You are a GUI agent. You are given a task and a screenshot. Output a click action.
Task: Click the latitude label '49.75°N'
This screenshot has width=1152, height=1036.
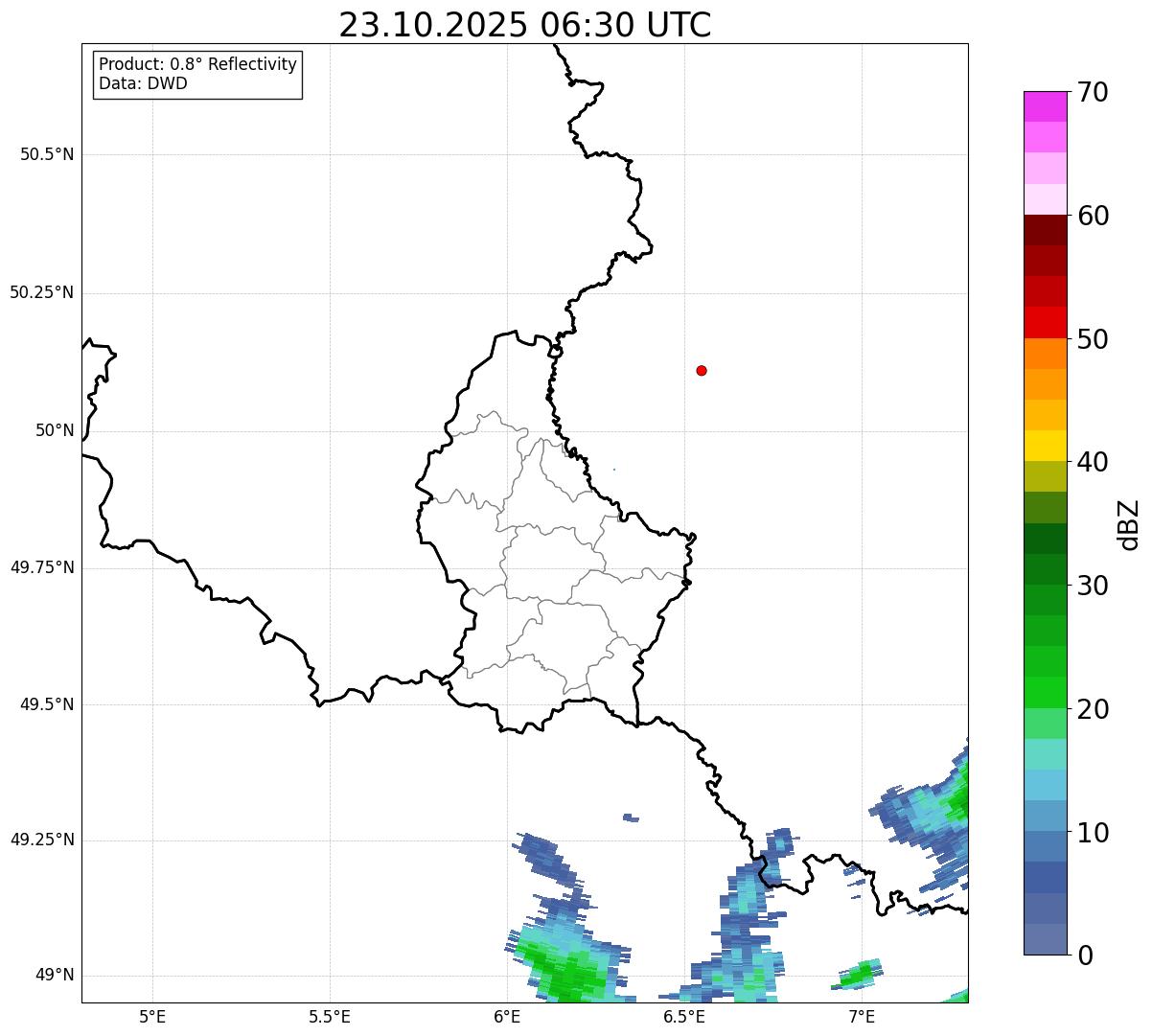tap(41, 567)
